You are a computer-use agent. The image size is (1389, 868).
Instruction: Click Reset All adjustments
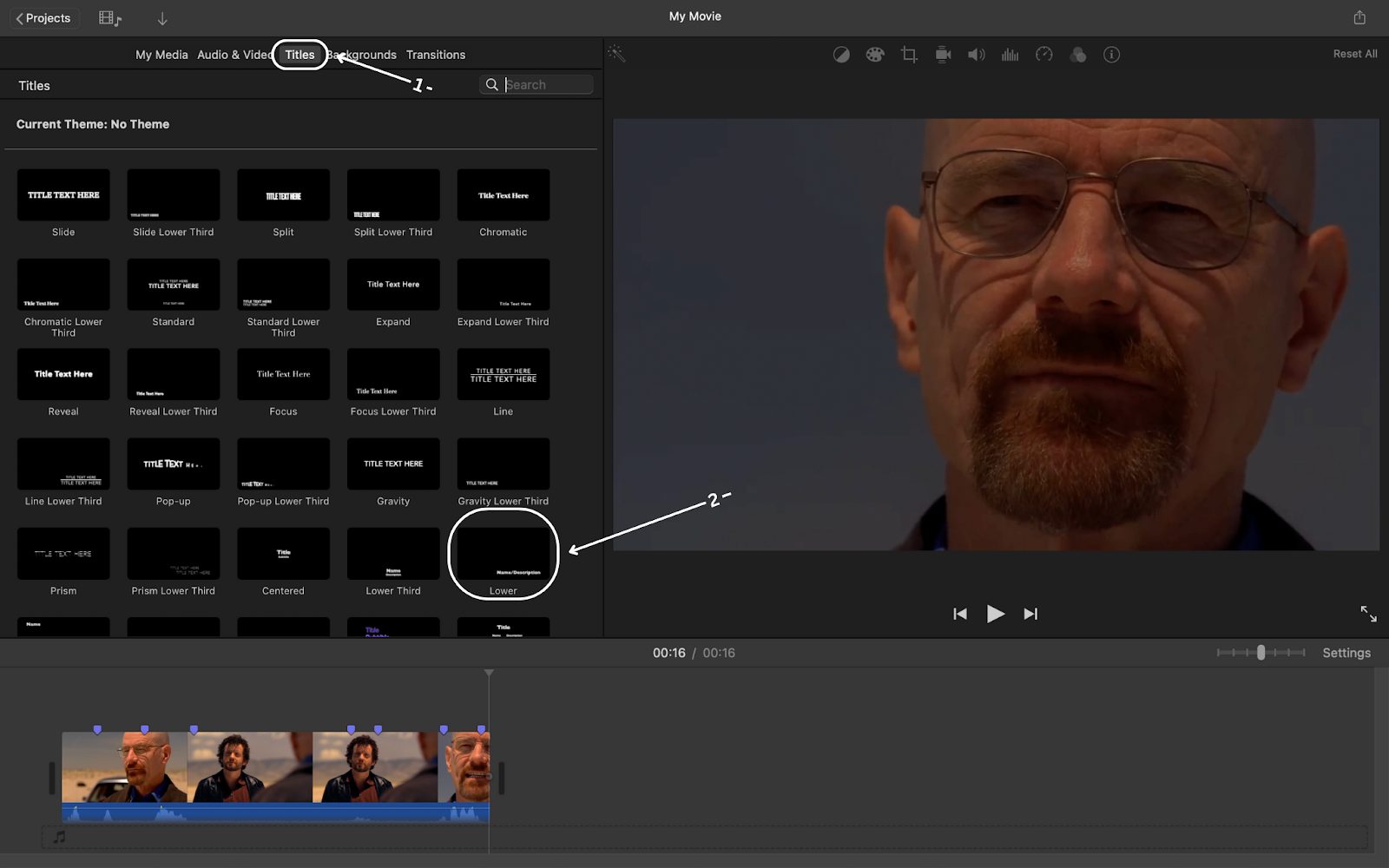(1355, 54)
